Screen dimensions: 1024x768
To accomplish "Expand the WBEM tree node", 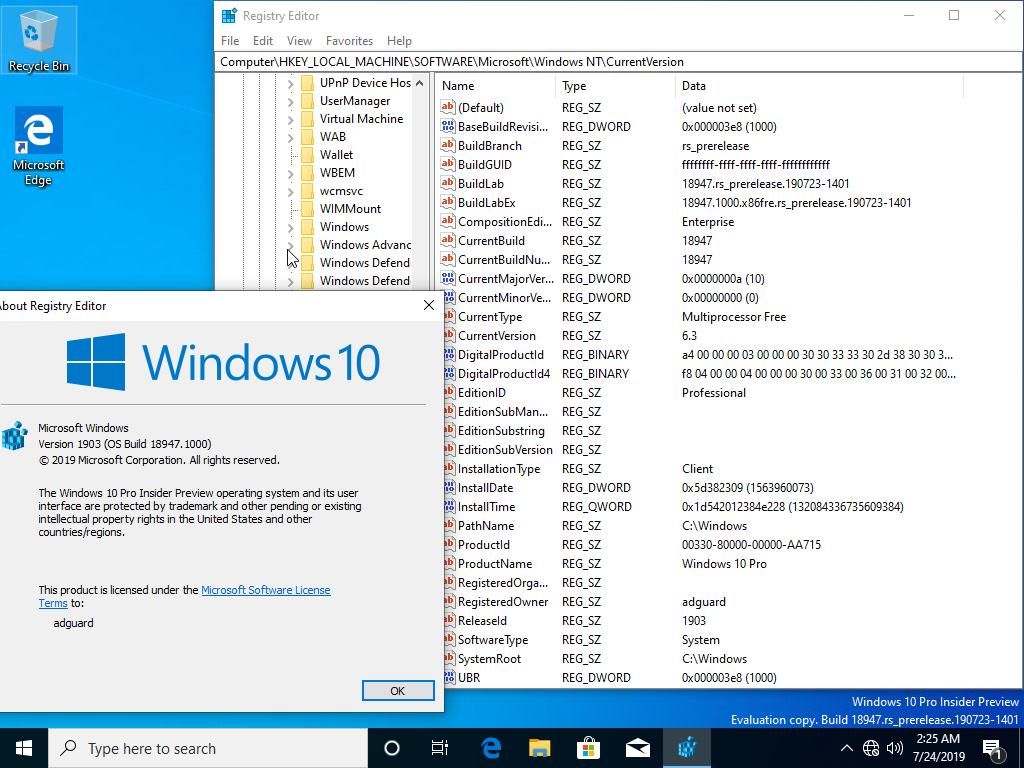I will click(x=291, y=173).
